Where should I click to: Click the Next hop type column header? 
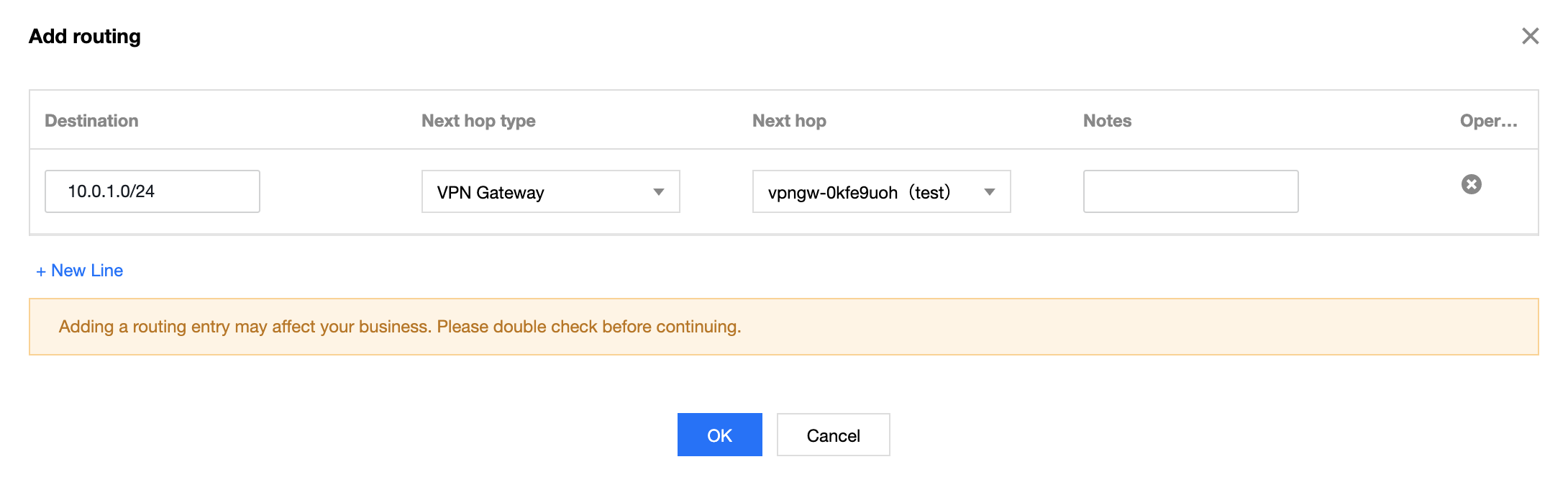point(478,121)
